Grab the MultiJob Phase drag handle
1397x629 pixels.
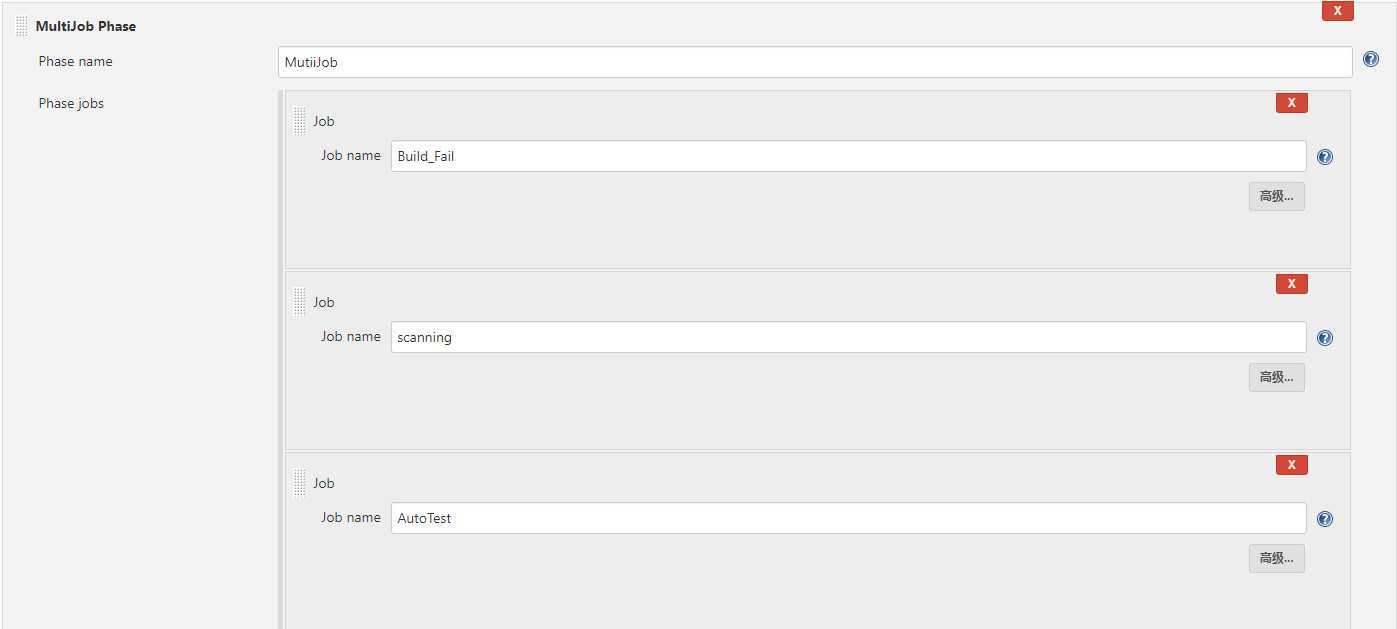[22, 26]
